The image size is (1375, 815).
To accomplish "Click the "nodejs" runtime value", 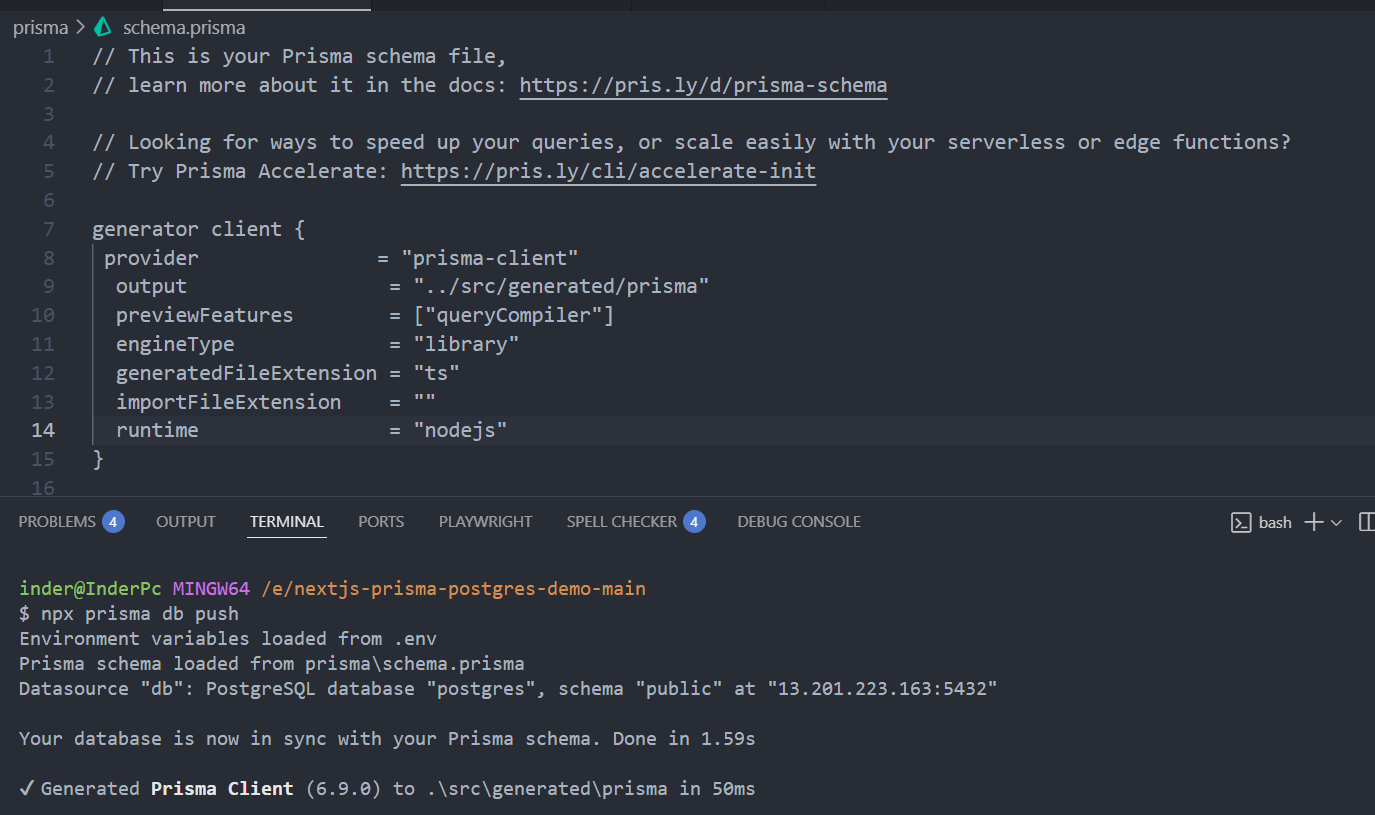I will tap(461, 430).
